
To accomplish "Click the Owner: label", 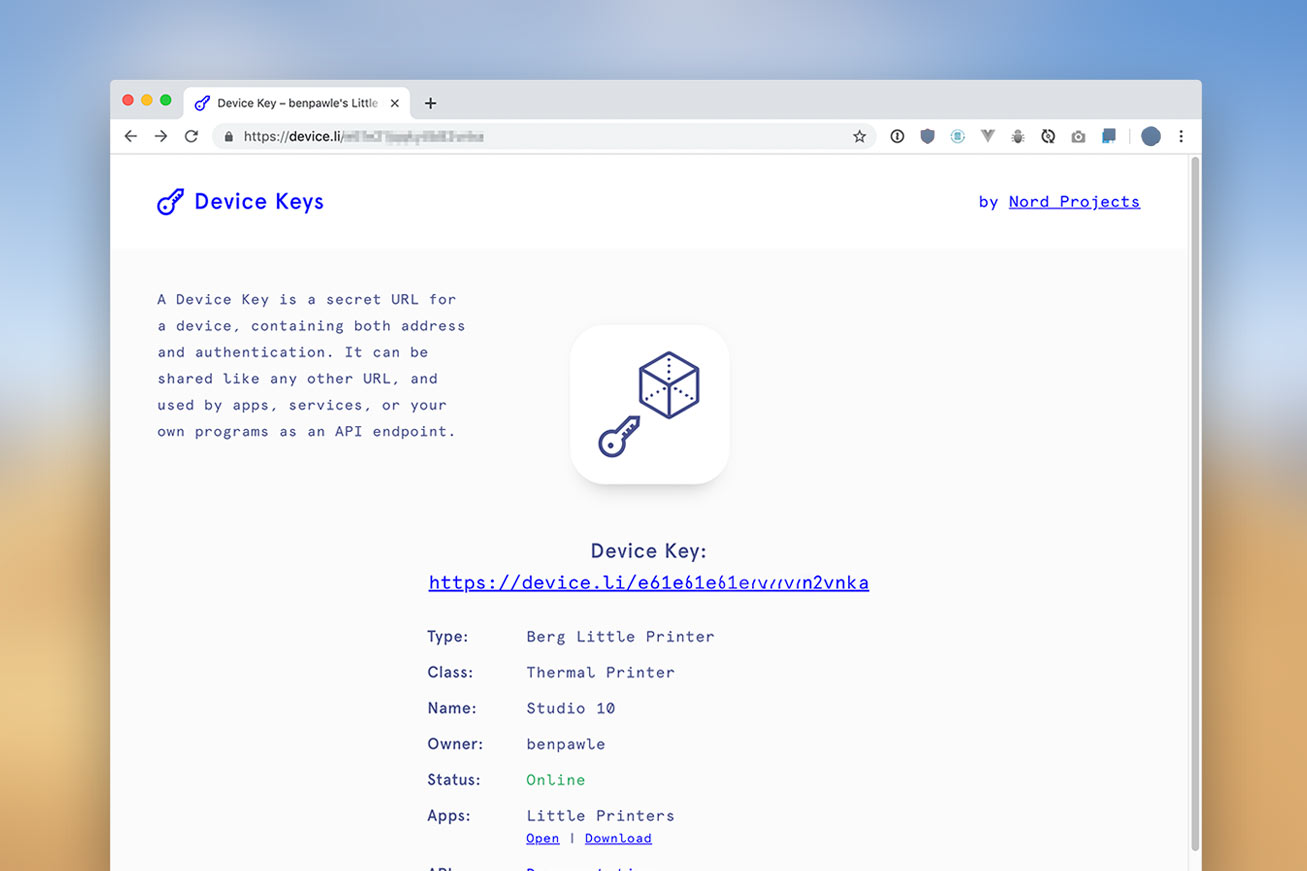I will point(455,745).
